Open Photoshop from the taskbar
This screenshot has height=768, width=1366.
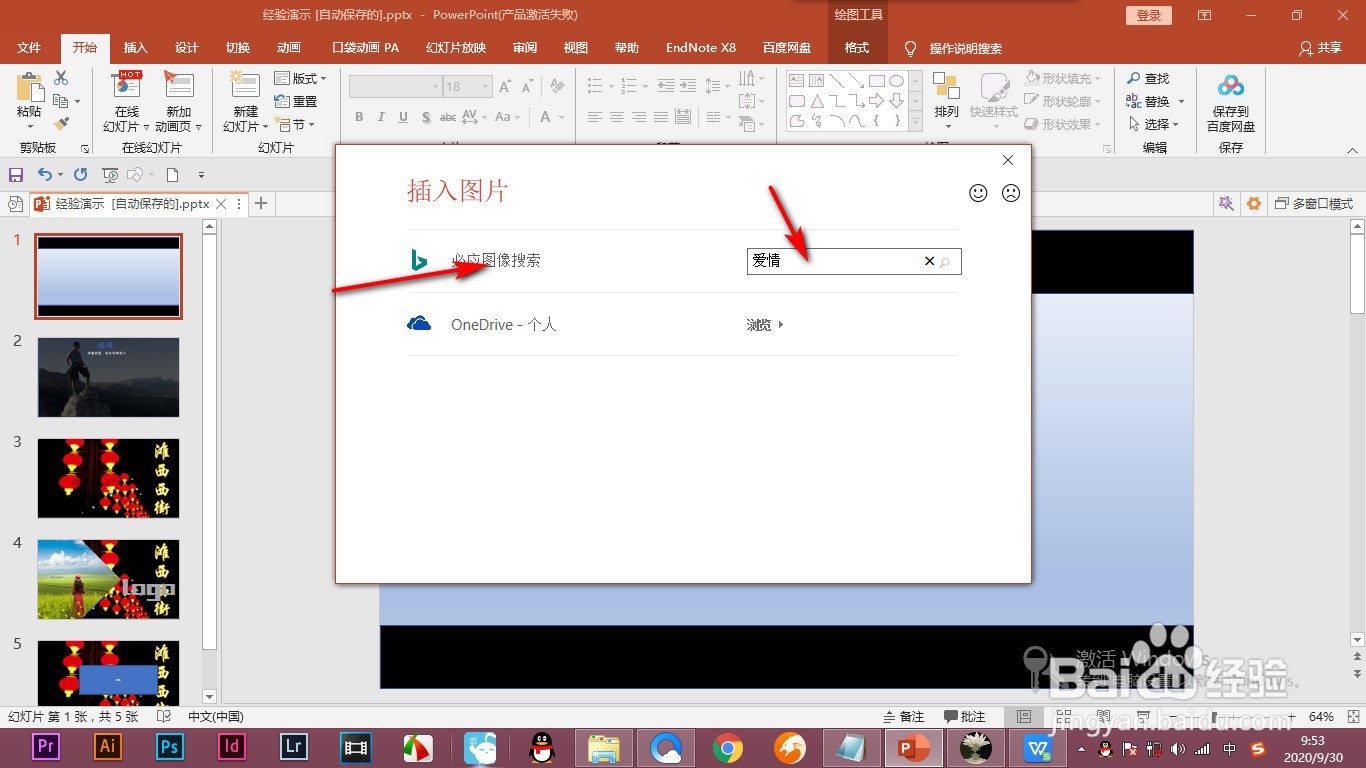pos(170,747)
